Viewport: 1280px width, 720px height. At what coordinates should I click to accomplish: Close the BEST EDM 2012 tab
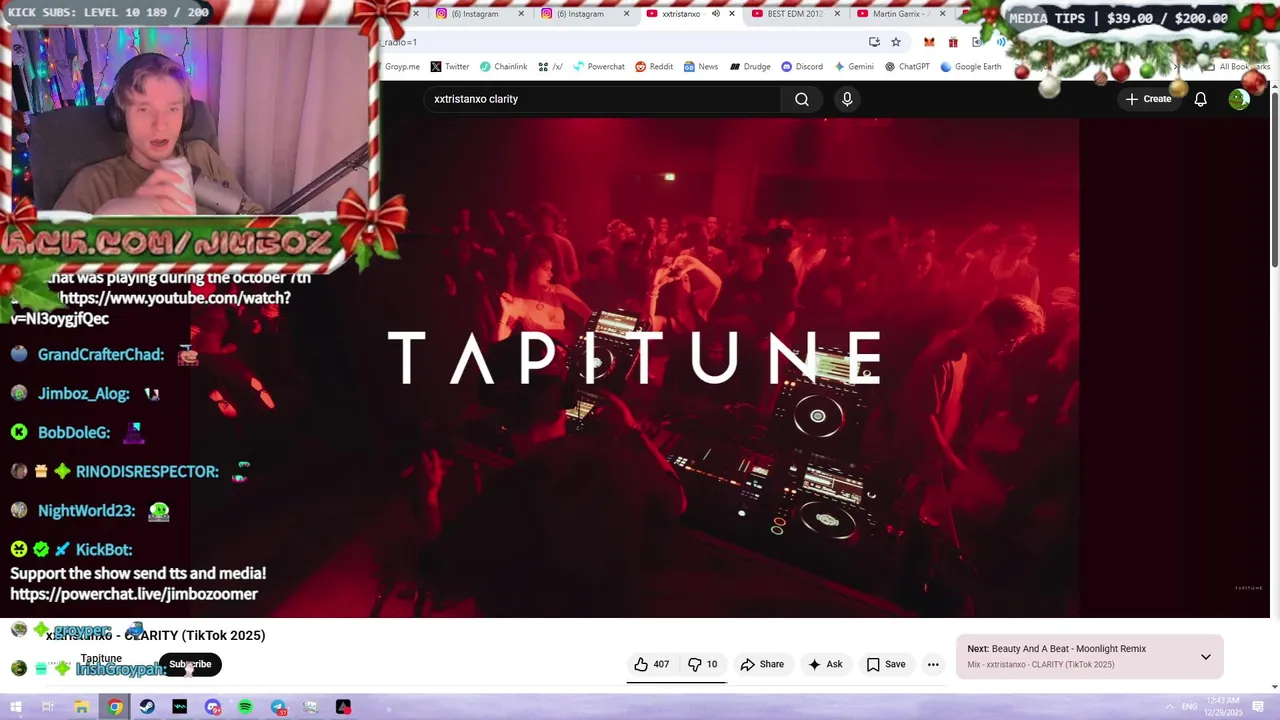[x=836, y=14]
